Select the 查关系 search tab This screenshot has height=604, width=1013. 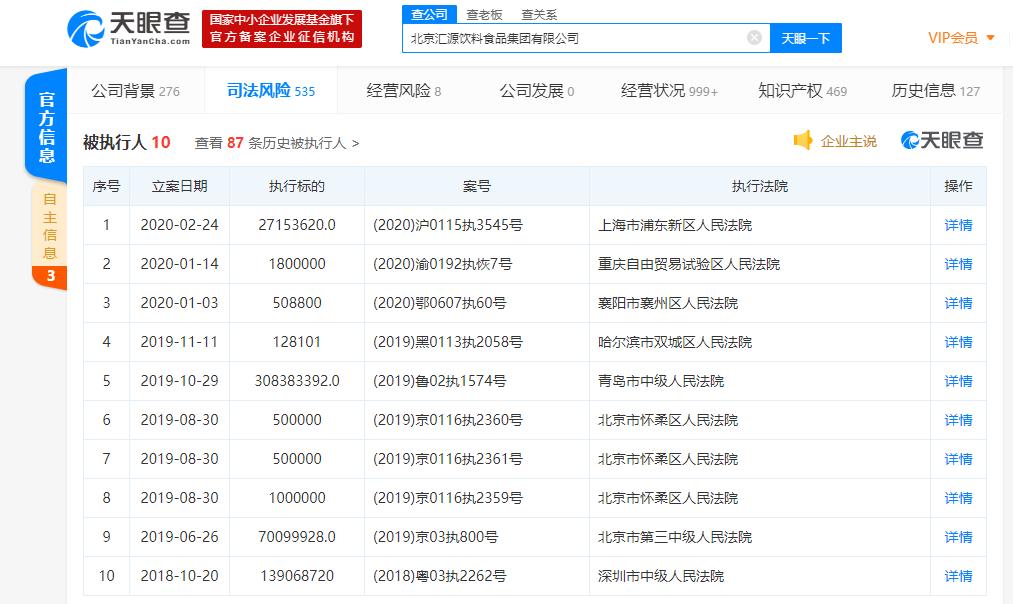point(539,14)
